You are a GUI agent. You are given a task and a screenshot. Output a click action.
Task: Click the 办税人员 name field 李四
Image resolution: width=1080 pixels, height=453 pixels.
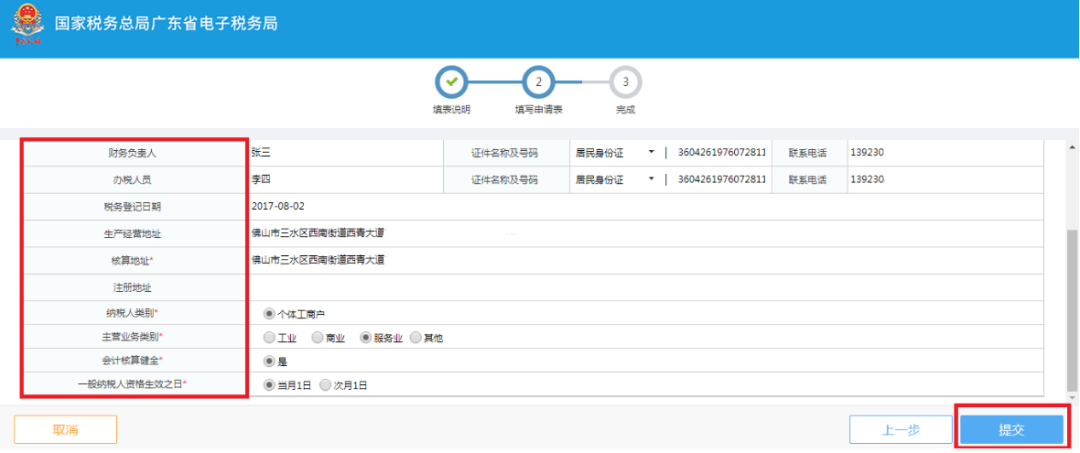[344, 180]
